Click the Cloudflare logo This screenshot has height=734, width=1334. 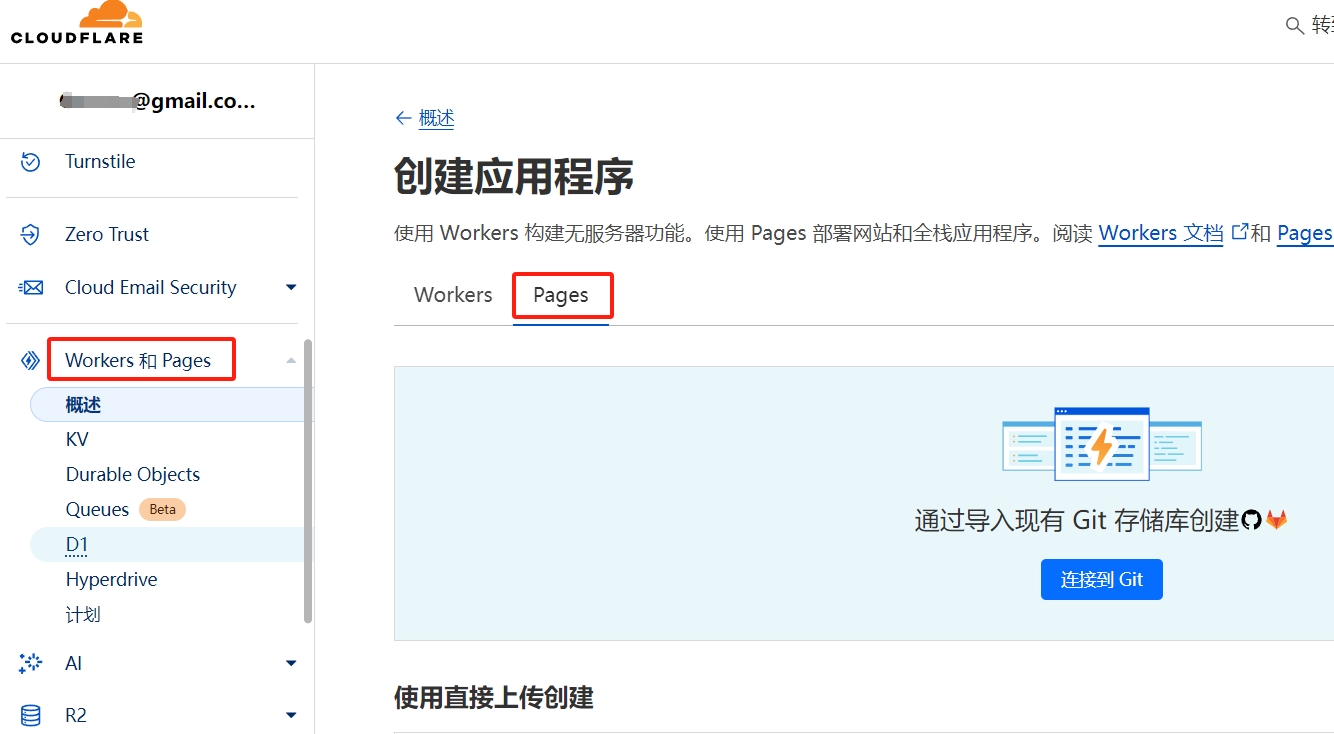[x=77, y=24]
